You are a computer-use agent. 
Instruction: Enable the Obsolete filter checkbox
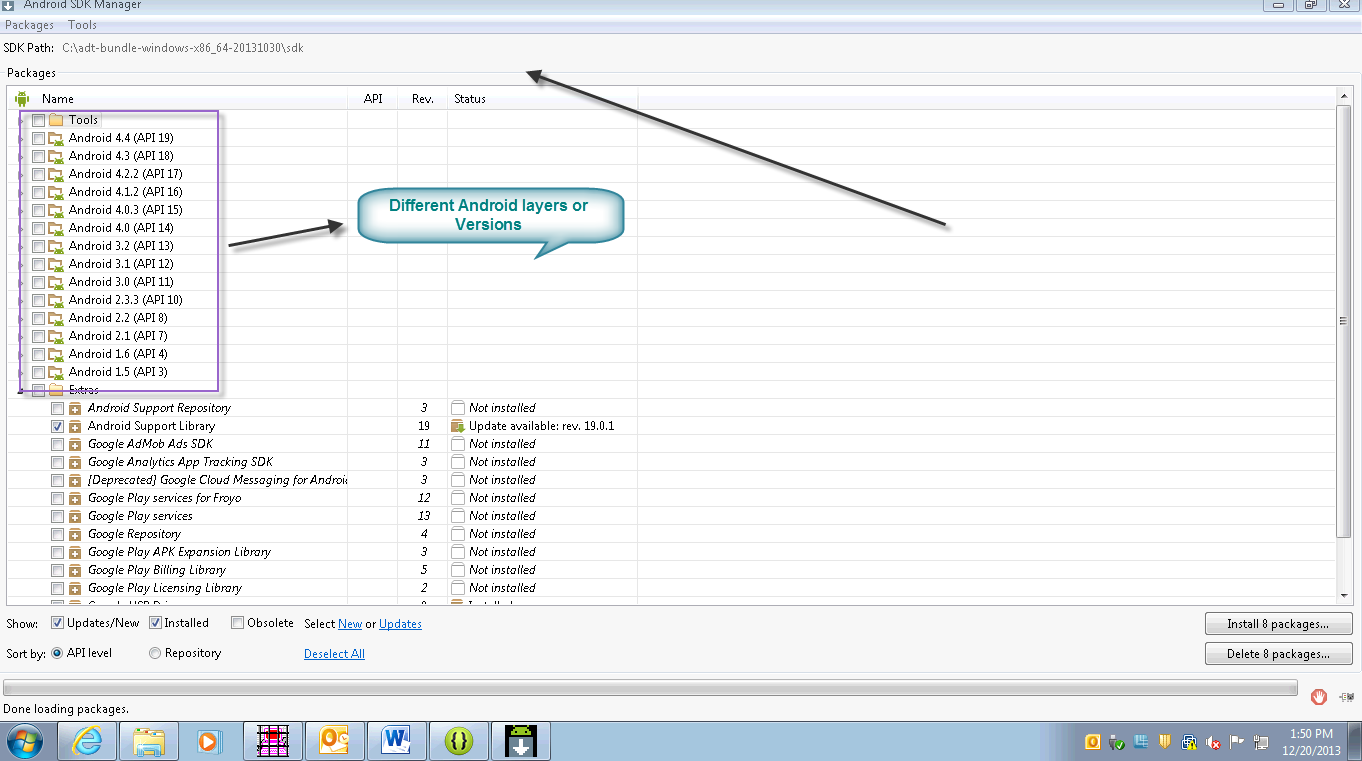click(237, 622)
